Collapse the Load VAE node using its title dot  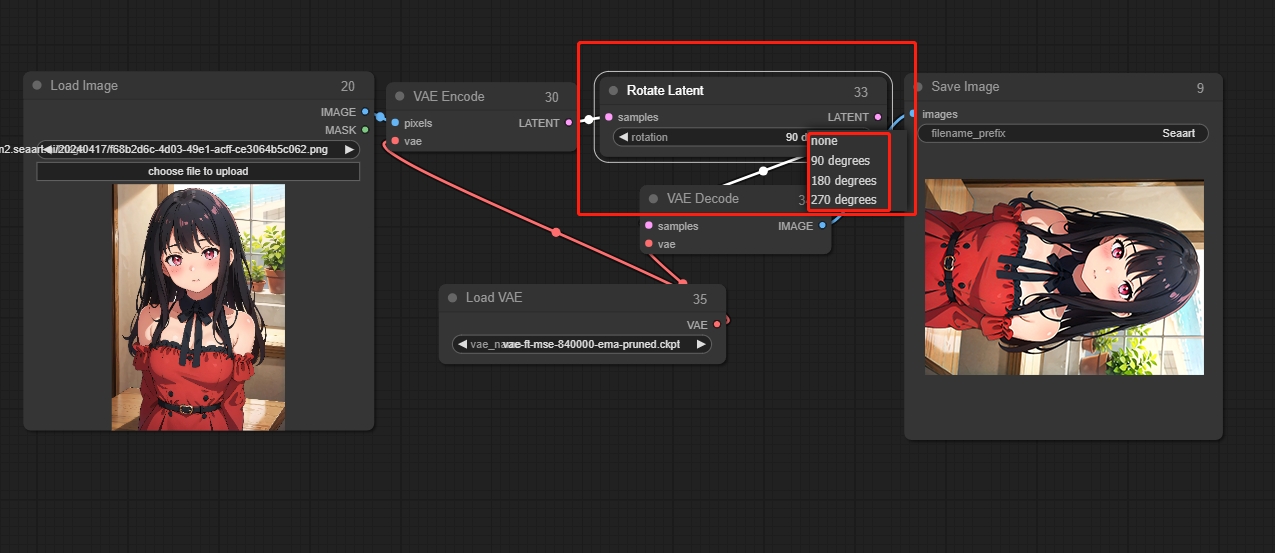[452, 298]
